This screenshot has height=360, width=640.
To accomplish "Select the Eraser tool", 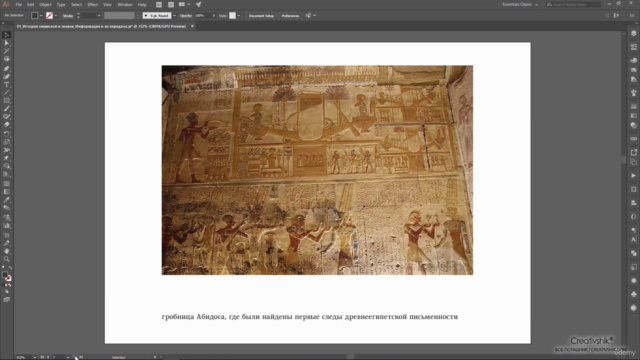I will point(7,124).
